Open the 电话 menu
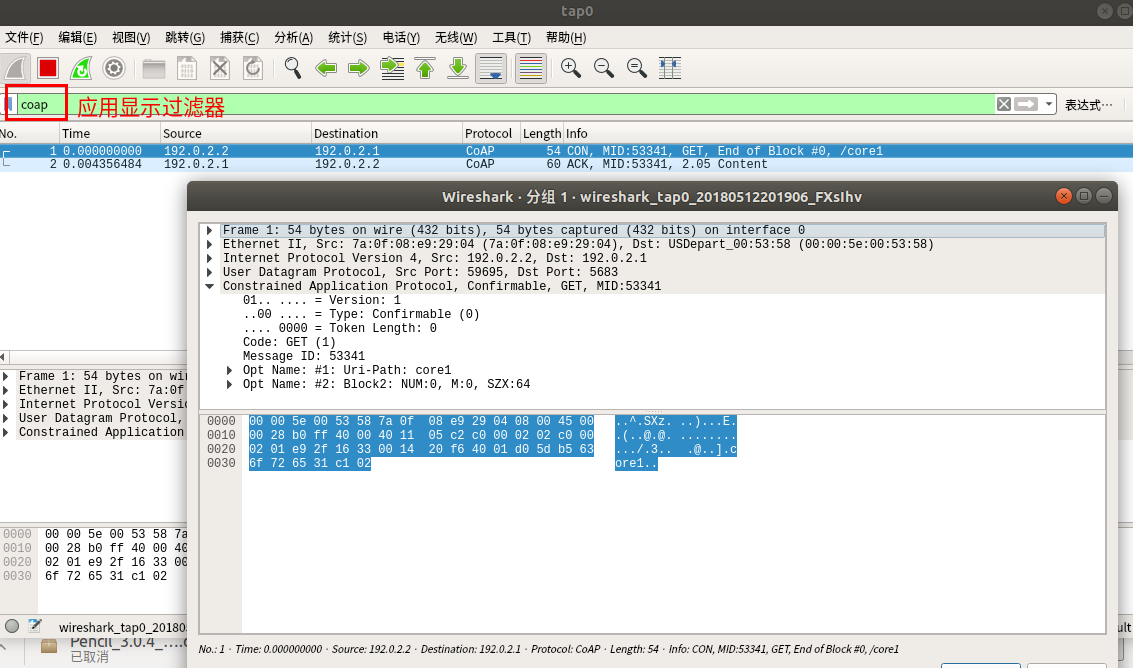This screenshot has width=1133, height=668. click(401, 38)
